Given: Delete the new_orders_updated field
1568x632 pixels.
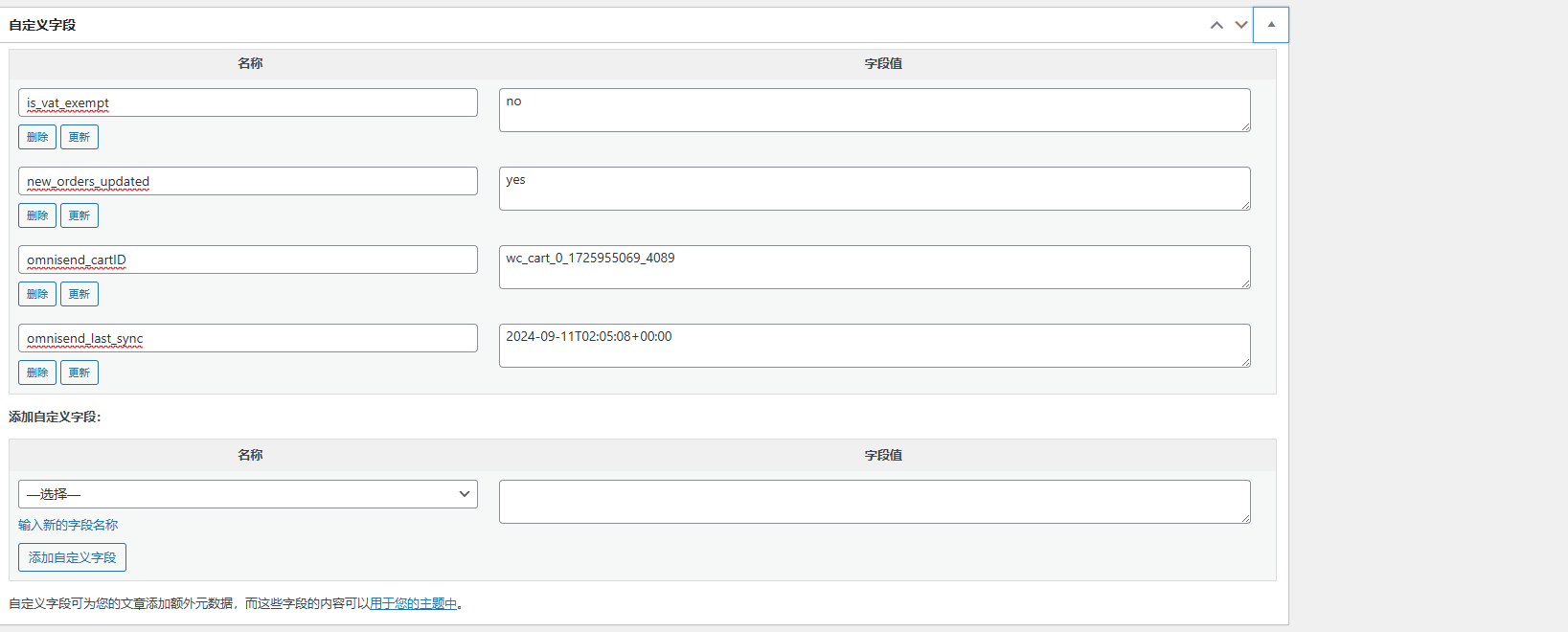Looking at the screenshot, I should pos(37,215).
